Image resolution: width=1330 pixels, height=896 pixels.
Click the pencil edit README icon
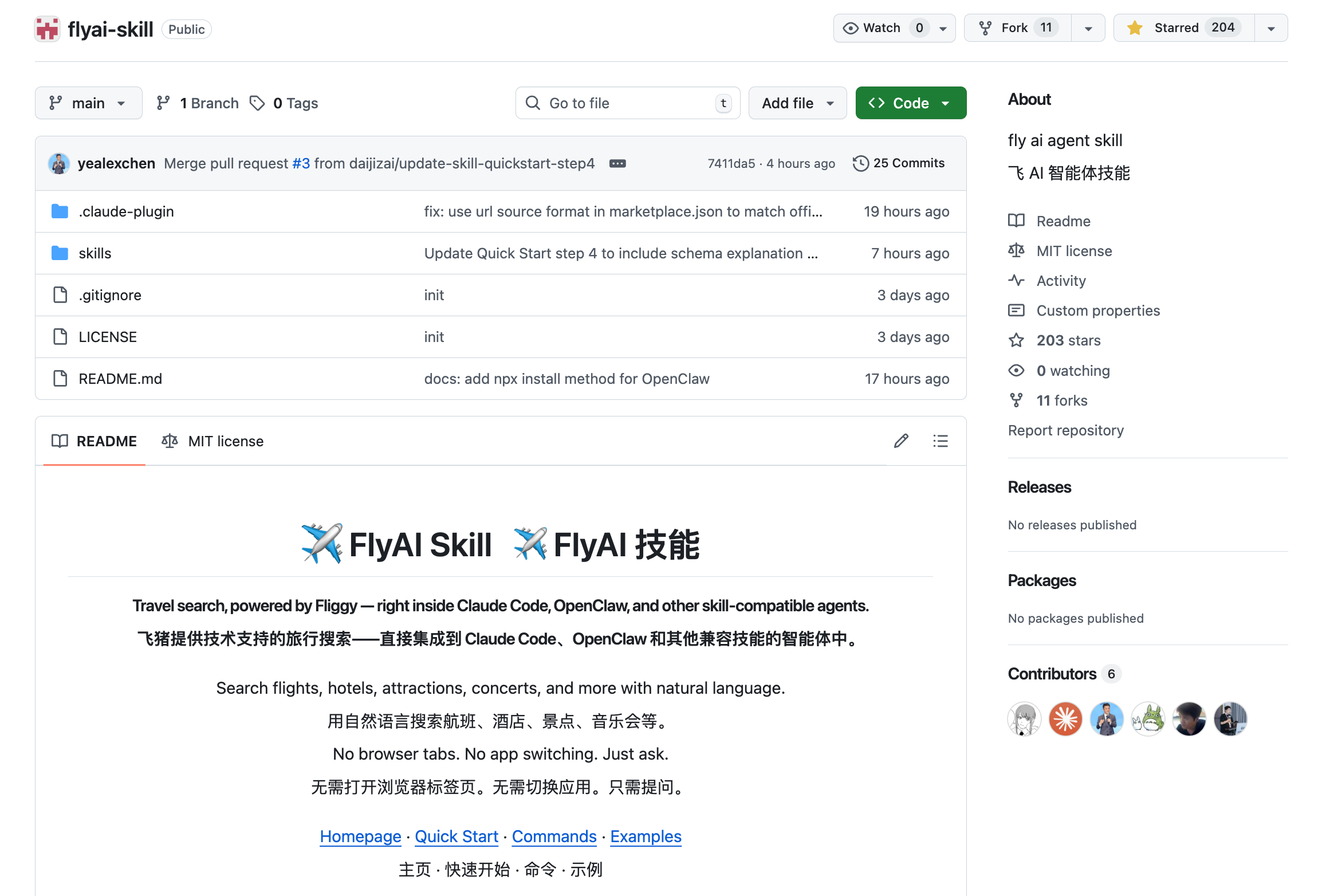point(901,441)
